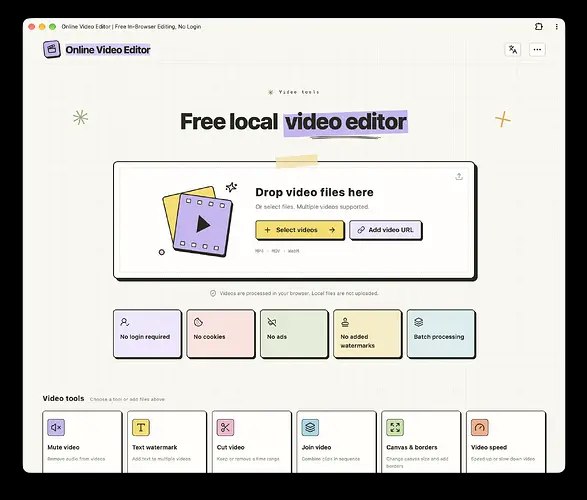
Task: Click the No ads card
Action: click(294, 334)
